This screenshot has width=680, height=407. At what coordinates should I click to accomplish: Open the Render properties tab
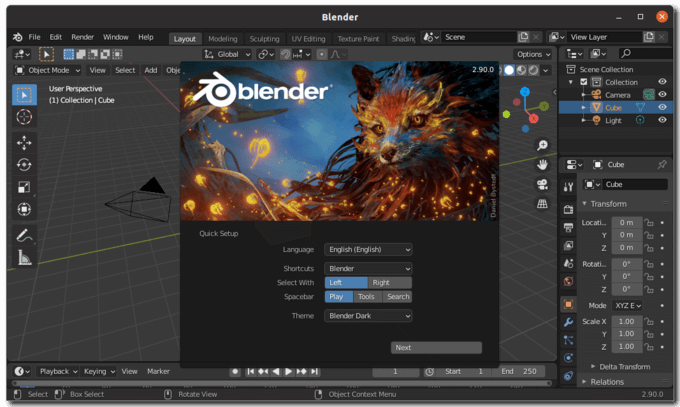coord(568,210)
